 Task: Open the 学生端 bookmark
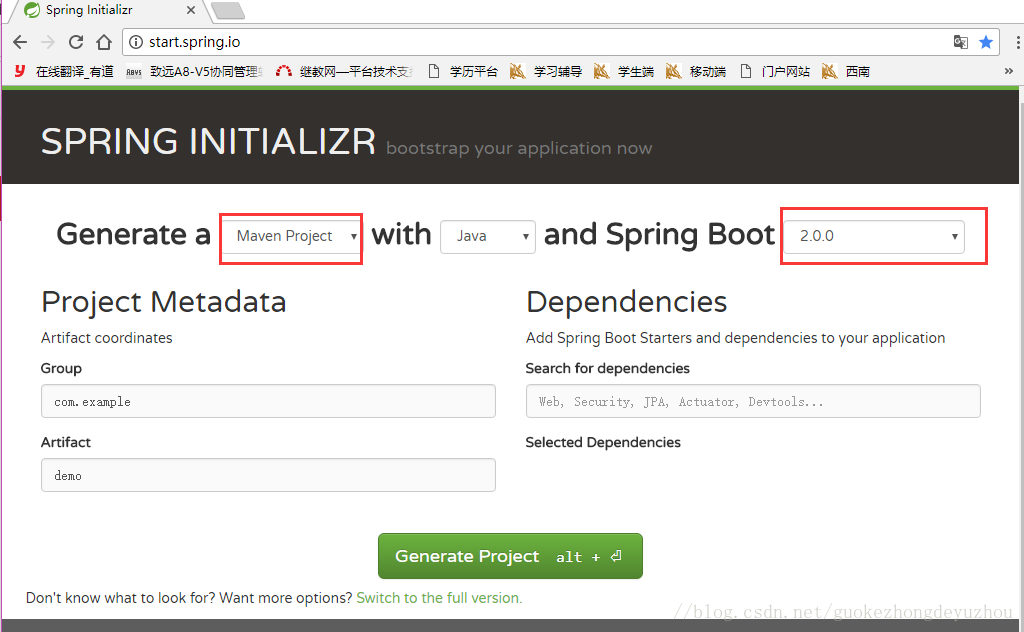click(x=624, y=71)
